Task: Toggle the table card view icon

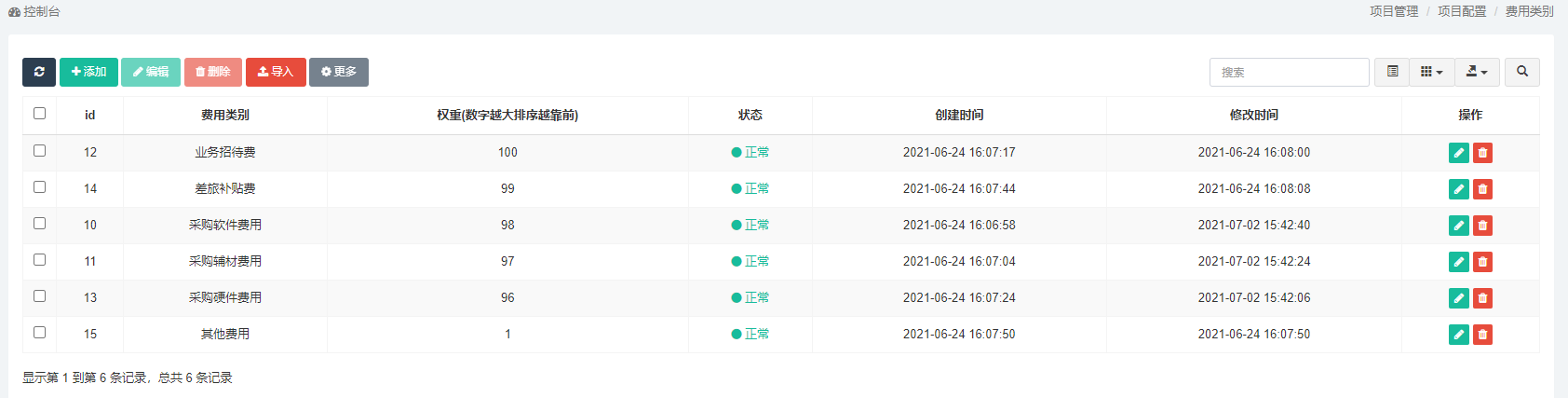Action: [1392, 72]
